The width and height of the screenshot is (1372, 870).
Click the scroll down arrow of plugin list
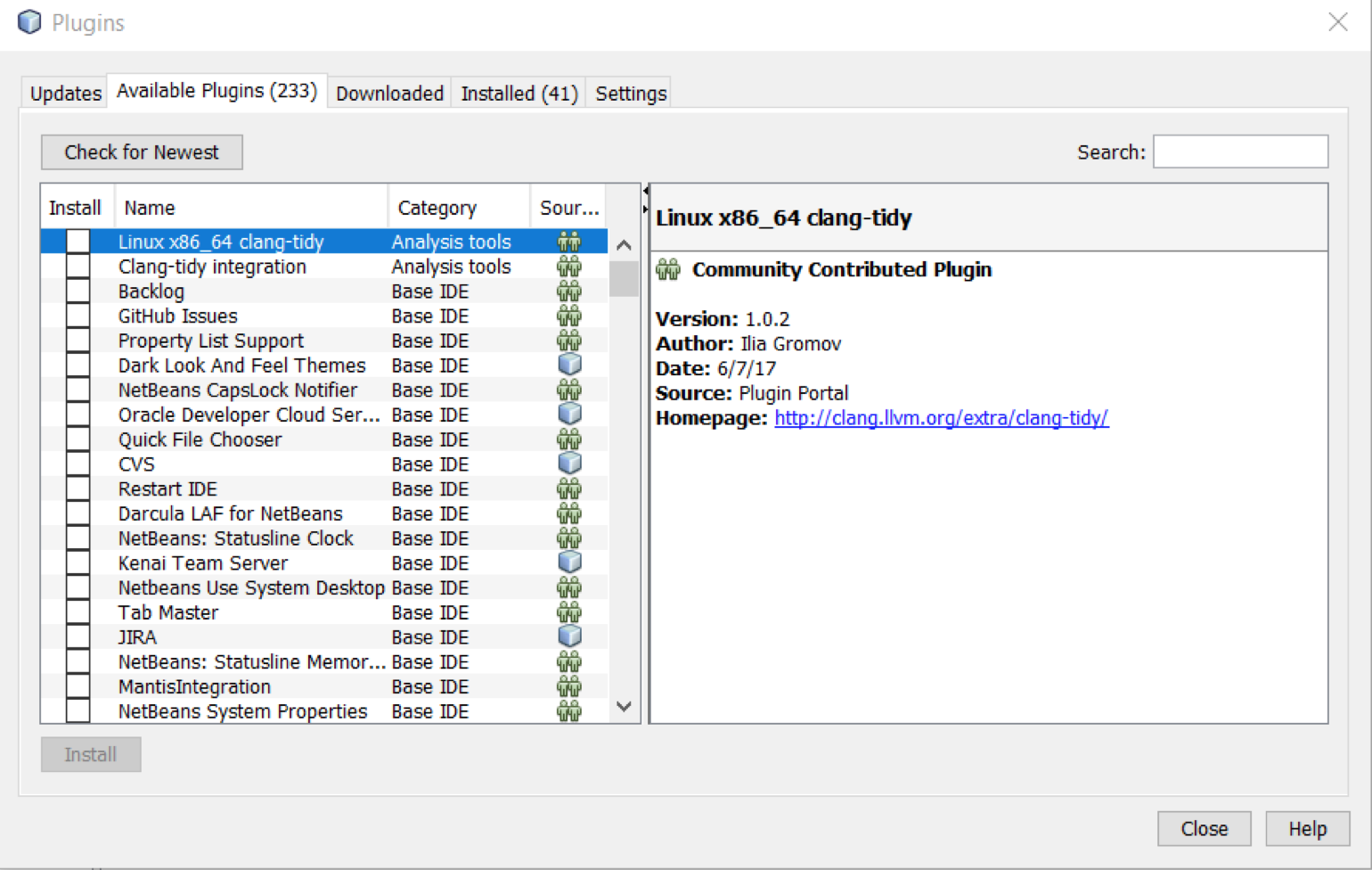pos(624,707)
